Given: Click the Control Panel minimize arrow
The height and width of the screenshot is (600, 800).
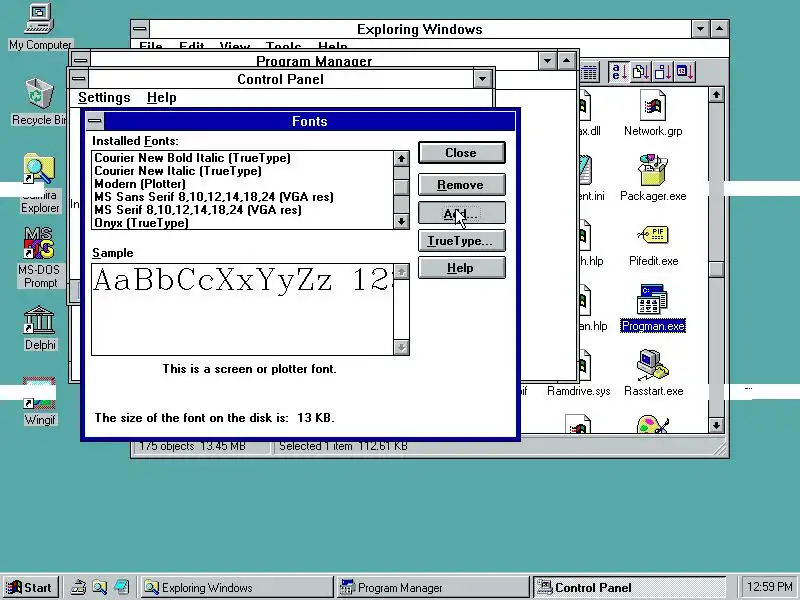Looking at the screenshot, I should 482,79.
